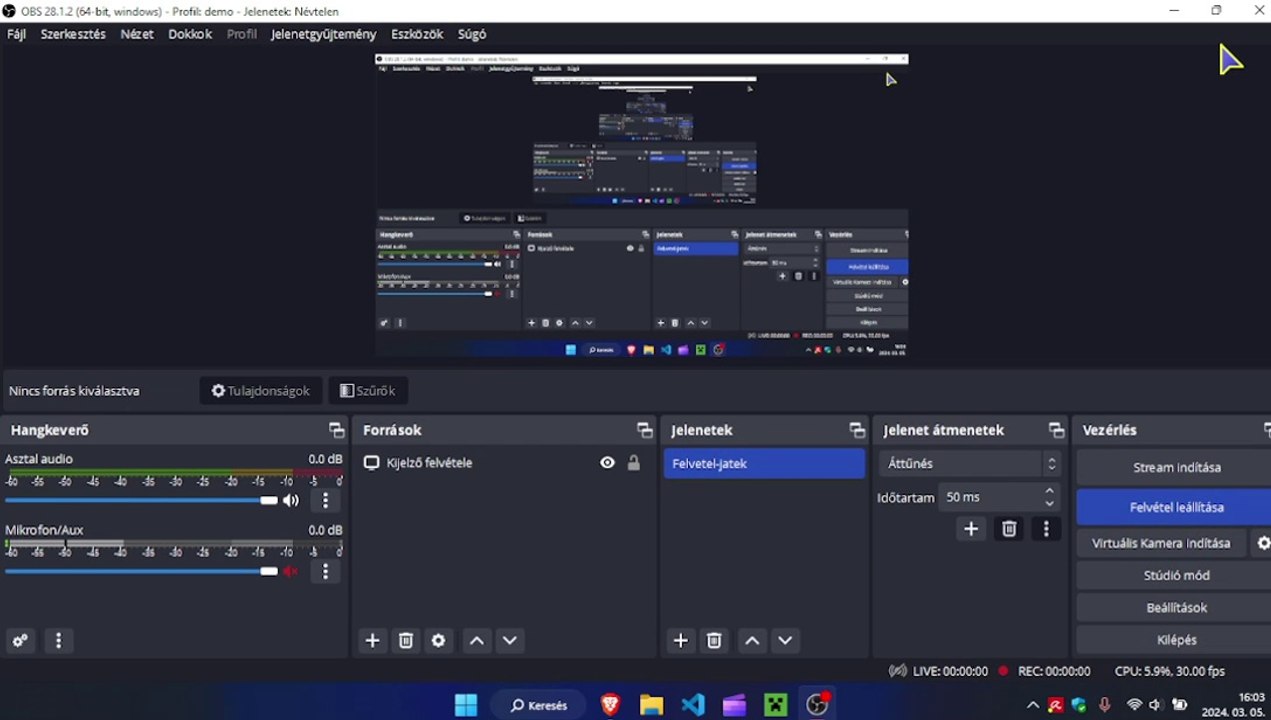Mute the Asztal audio speaker icon
The width and height of the screenshot is (1271, 720).
click(291, 500)
